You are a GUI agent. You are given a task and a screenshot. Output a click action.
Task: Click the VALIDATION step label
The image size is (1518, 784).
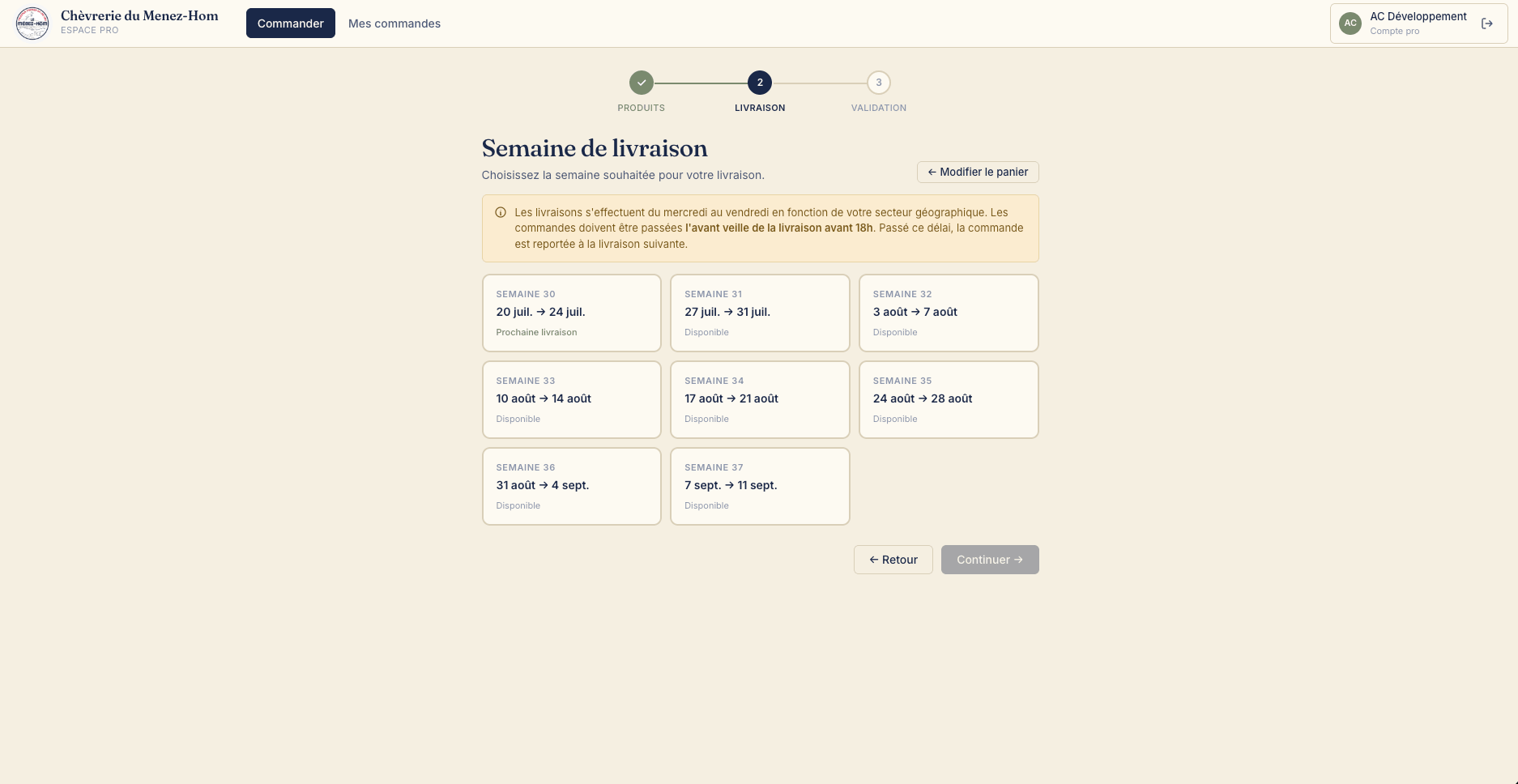click(x=879, y=108)
